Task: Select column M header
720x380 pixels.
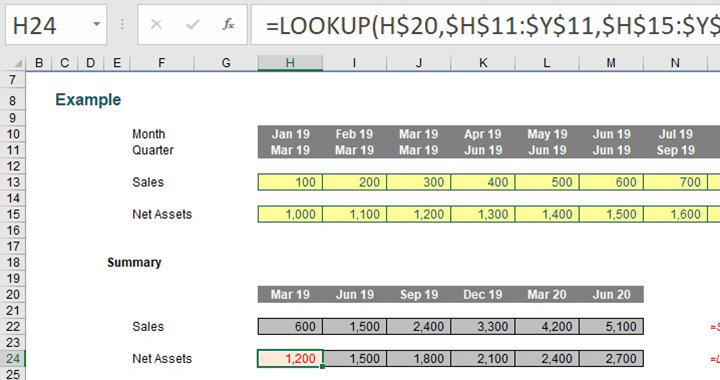Action: [612, 63]
